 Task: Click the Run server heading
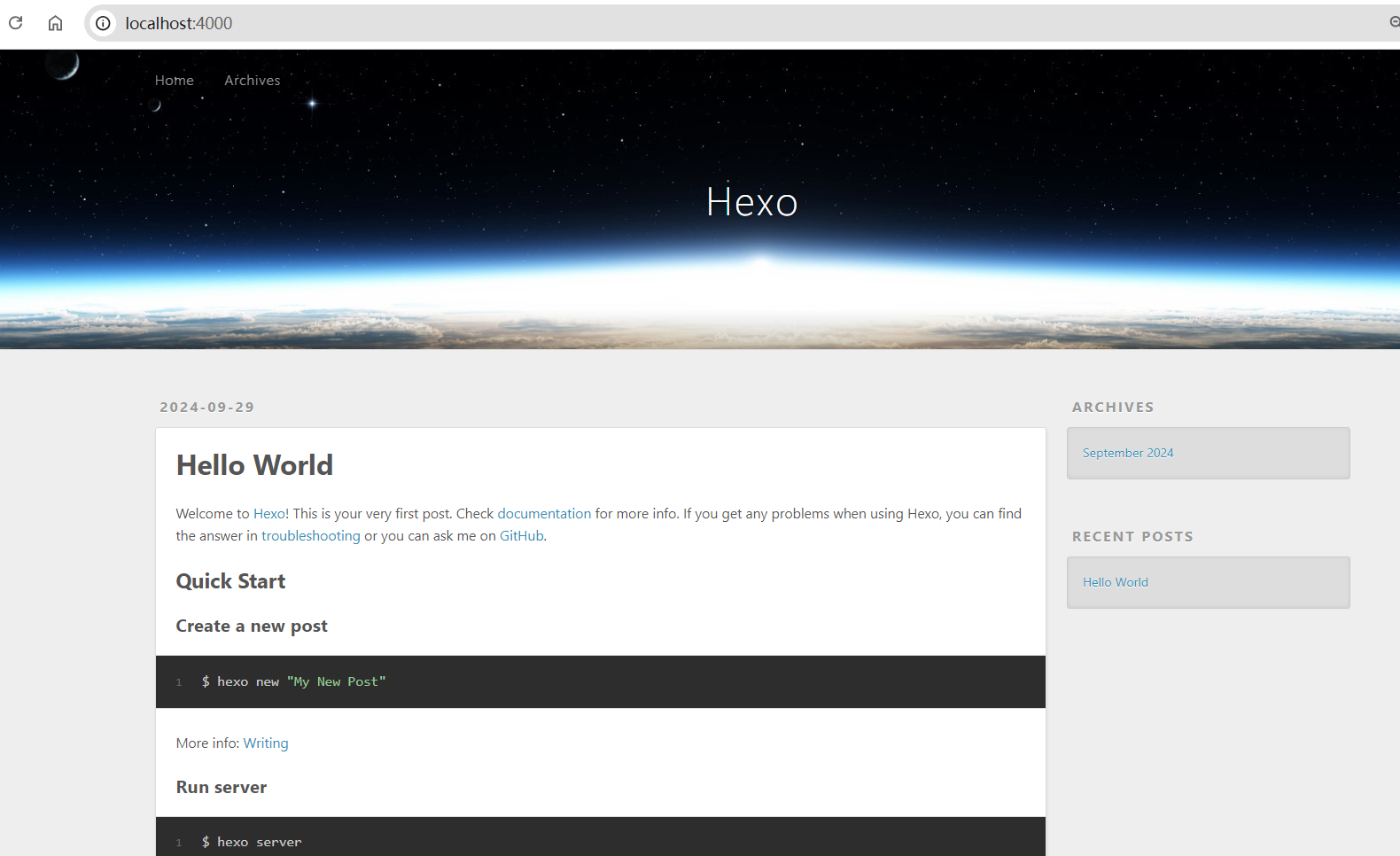click(222, 788)
